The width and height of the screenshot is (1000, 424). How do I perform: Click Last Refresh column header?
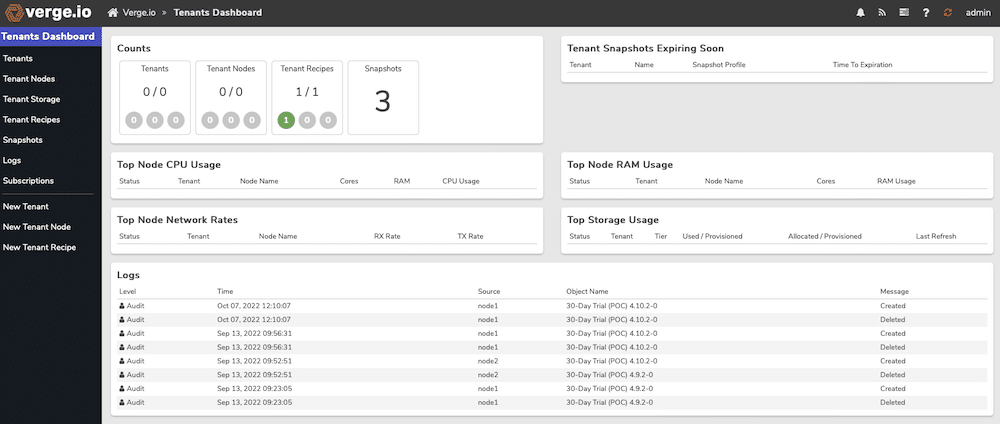click(936, 237)
